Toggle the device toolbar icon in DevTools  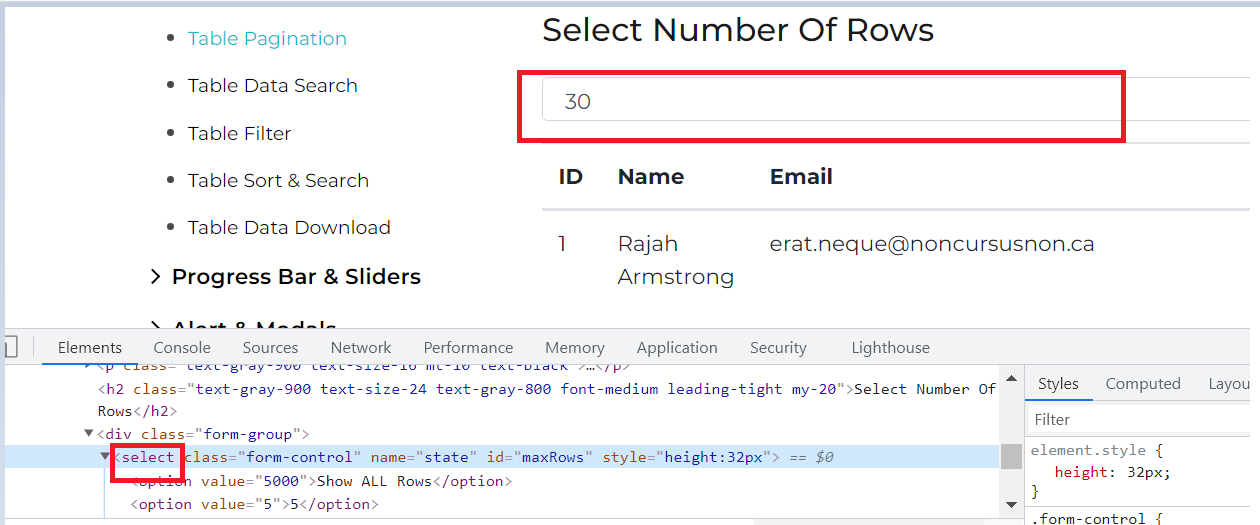[x=11, y=348]
